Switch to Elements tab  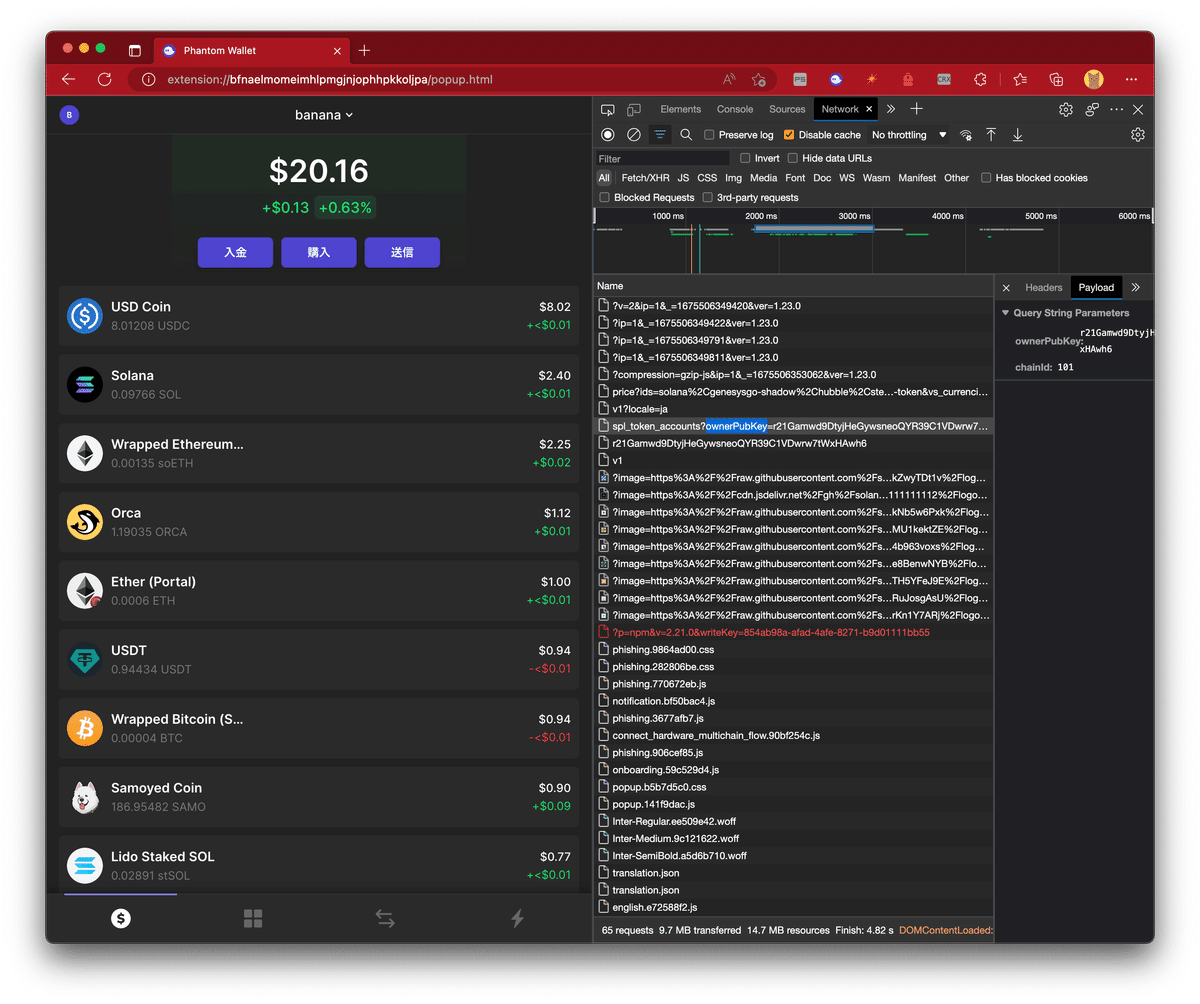point(680,109)
